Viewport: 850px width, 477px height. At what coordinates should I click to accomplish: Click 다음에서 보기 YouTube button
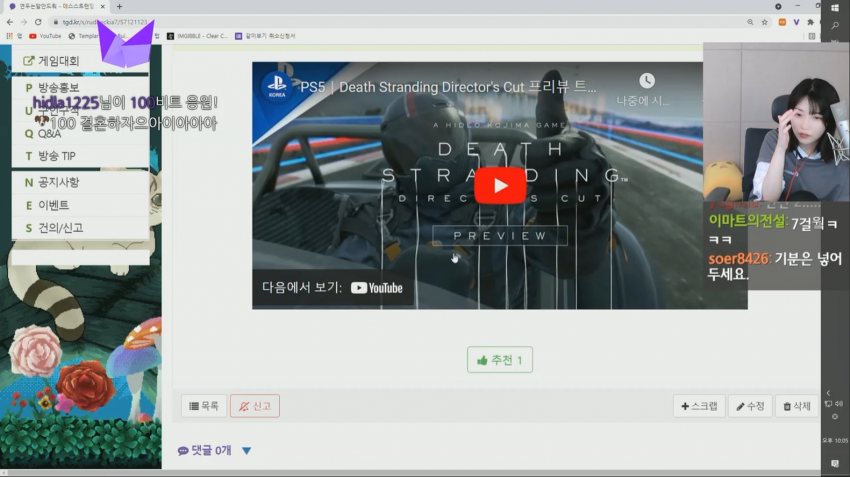(x=332, y=287)
